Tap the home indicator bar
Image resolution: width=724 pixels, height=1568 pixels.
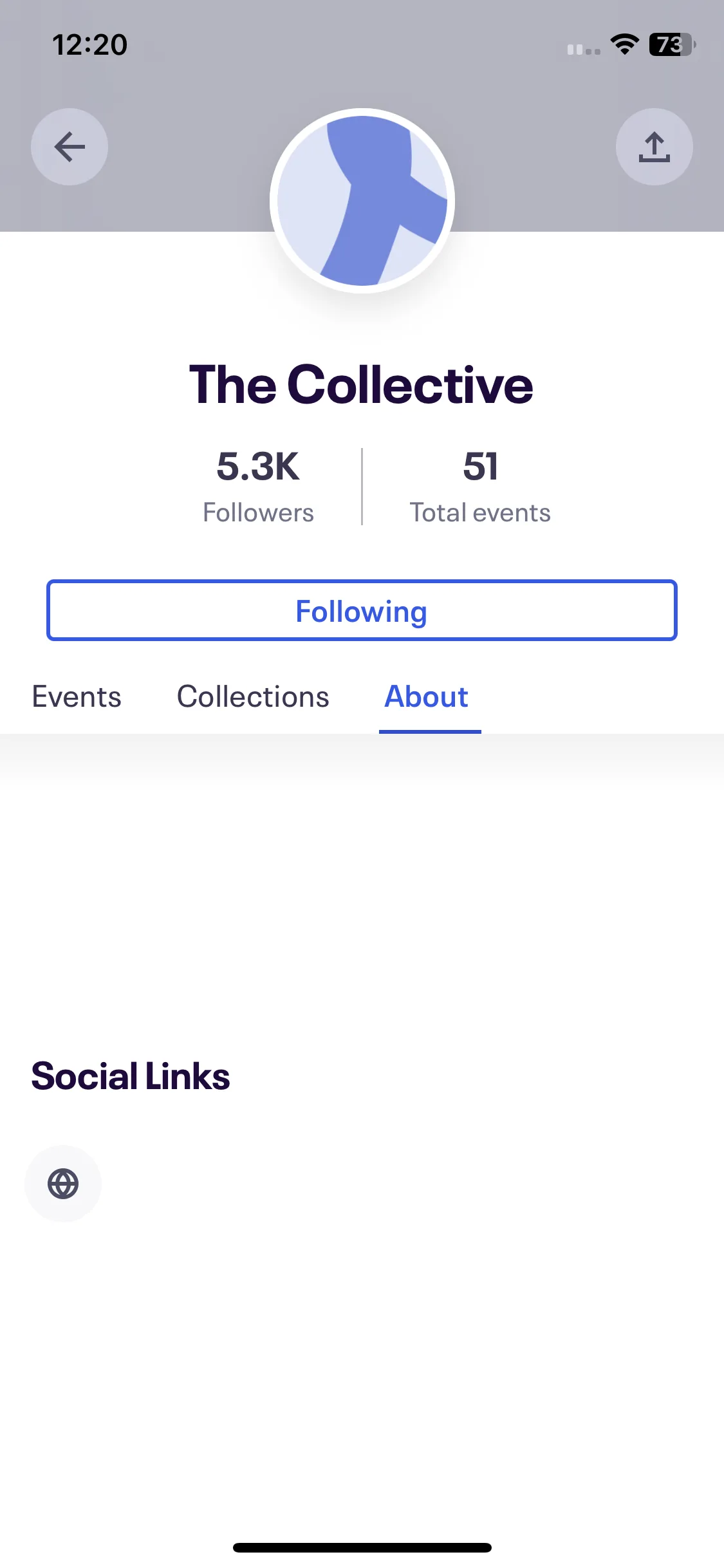[x=362, y=1547]
